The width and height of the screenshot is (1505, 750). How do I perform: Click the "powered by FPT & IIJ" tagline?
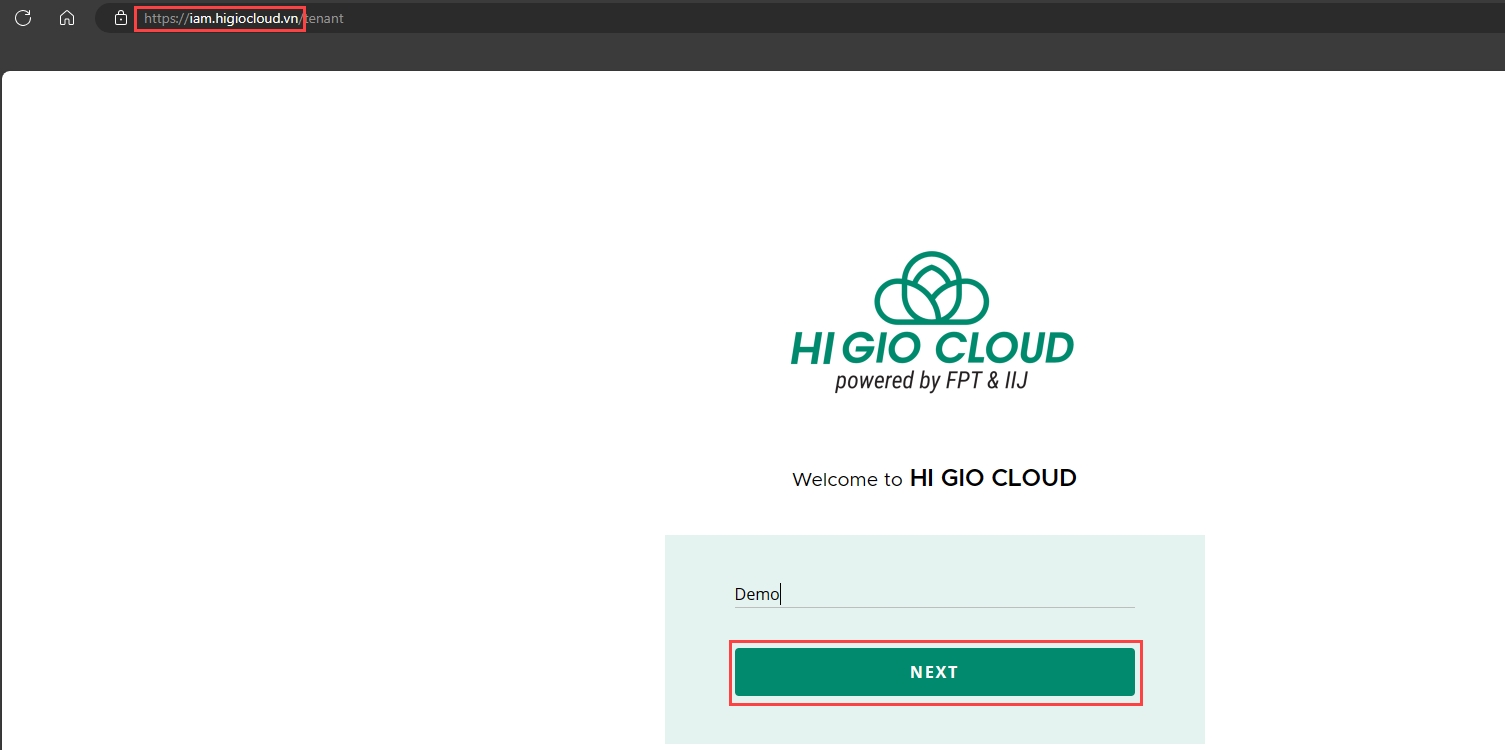pyautogui.click(x=931, y=381)
